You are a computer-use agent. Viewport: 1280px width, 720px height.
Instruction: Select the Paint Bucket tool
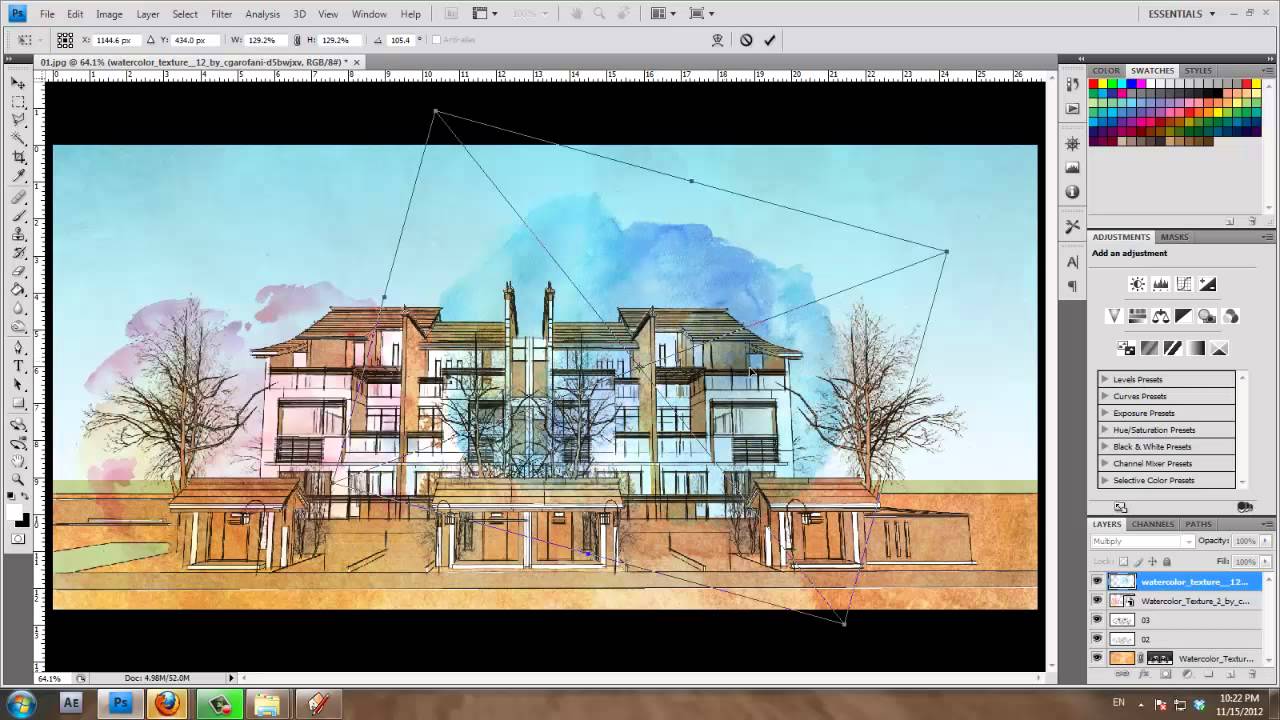coord(18,290)
